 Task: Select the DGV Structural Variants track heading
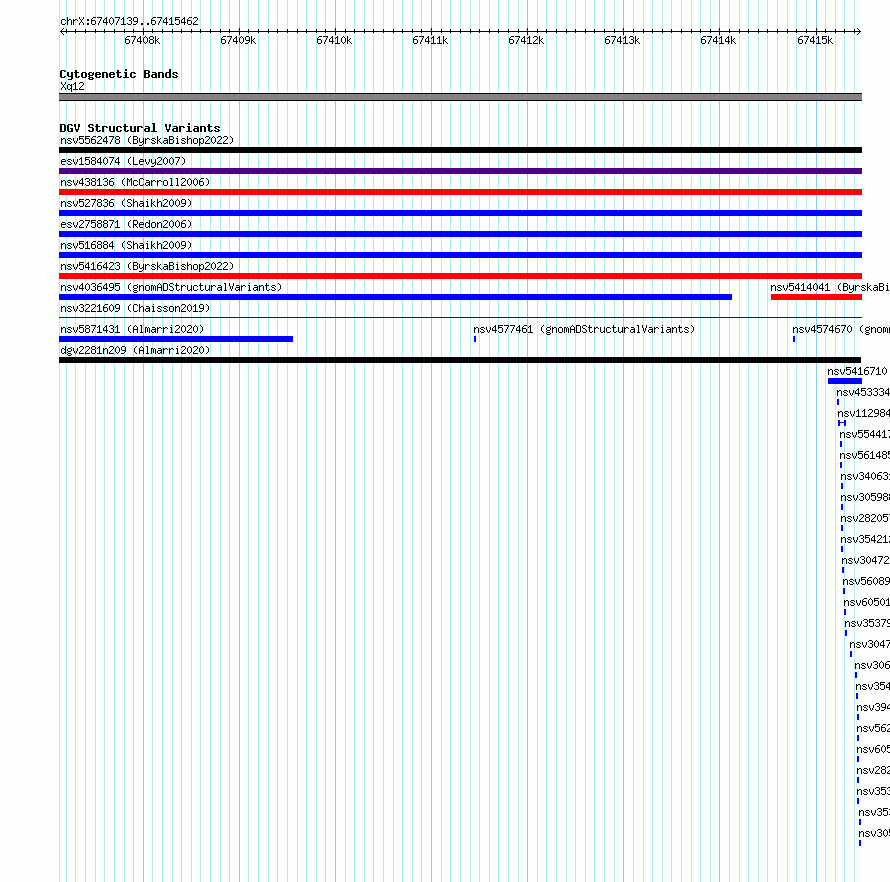pos(140,128)
